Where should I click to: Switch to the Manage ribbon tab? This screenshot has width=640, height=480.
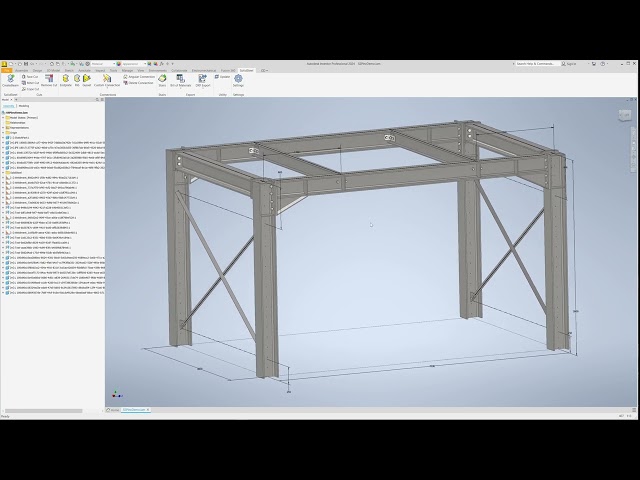tap(127, 71)
